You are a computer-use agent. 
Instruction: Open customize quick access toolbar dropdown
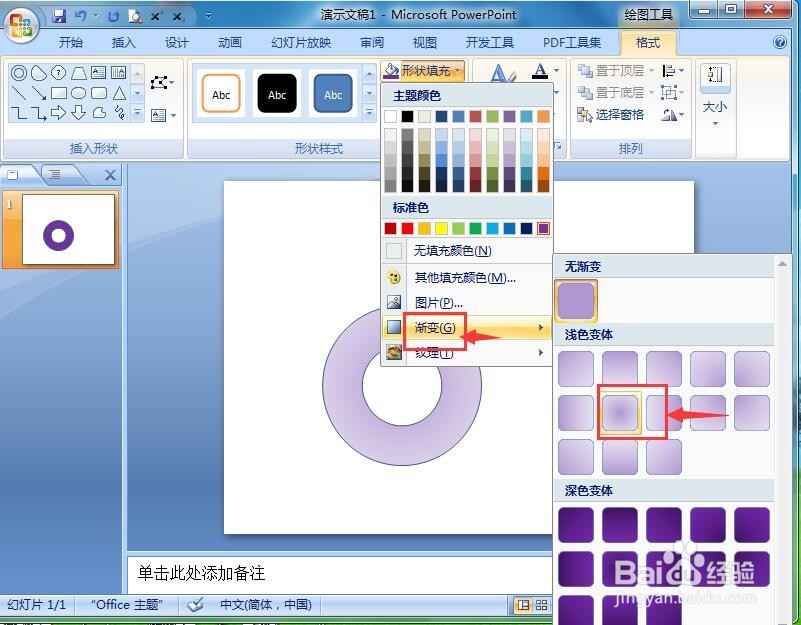coord(208,16)
